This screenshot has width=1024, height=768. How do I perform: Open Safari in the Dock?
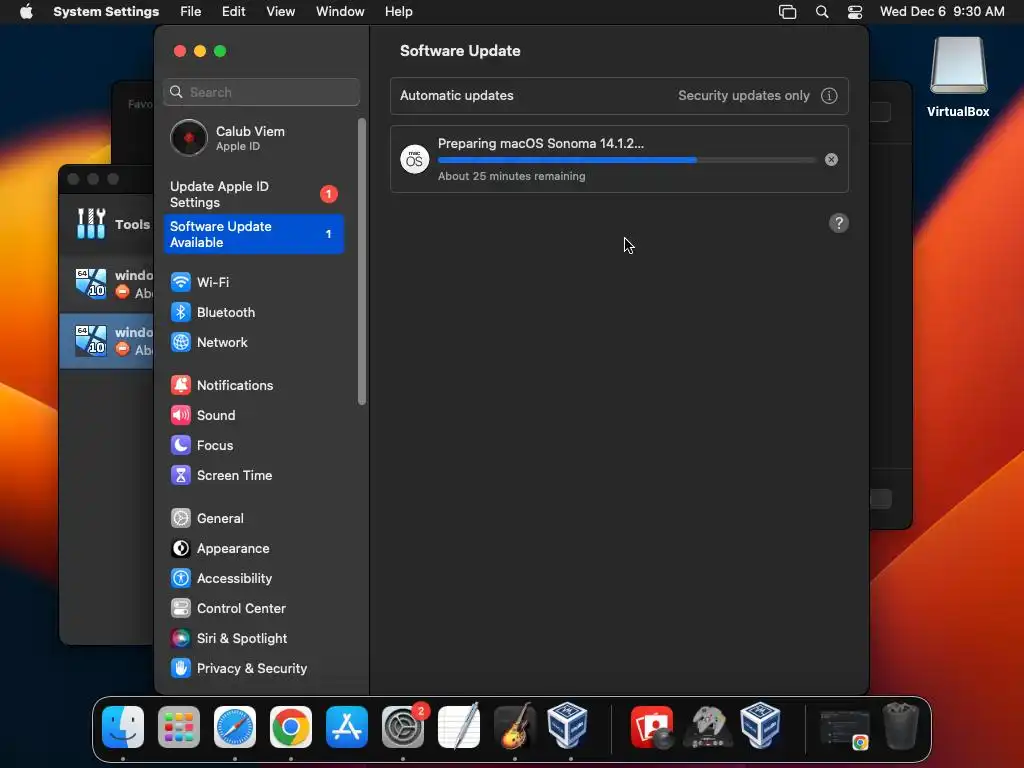click(x=235, y=727)
